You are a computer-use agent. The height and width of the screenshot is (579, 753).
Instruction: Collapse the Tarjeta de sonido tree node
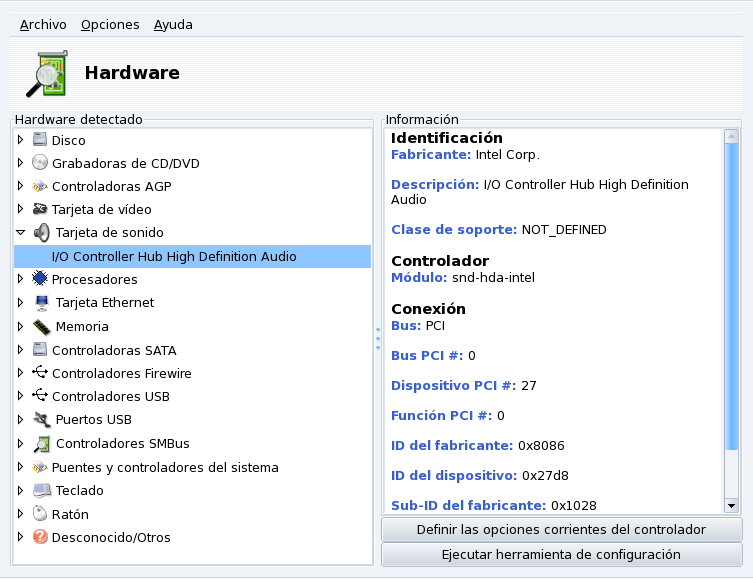(21, 232)
